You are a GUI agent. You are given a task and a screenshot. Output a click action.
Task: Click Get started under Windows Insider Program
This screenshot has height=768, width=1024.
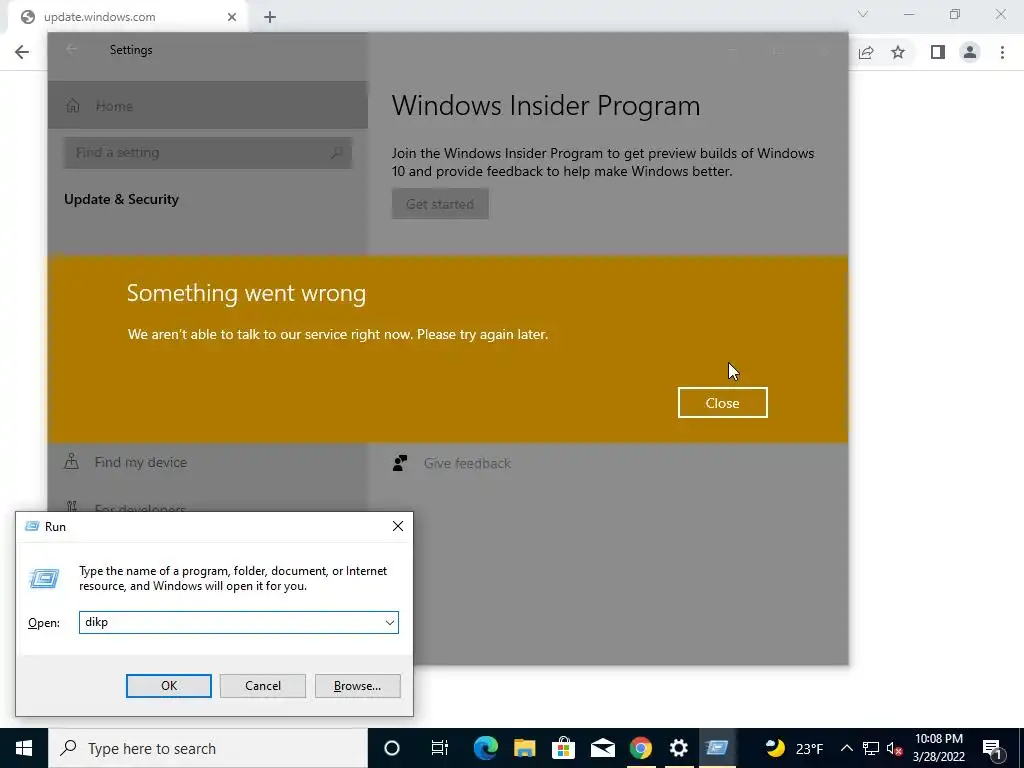click(440, 204)
